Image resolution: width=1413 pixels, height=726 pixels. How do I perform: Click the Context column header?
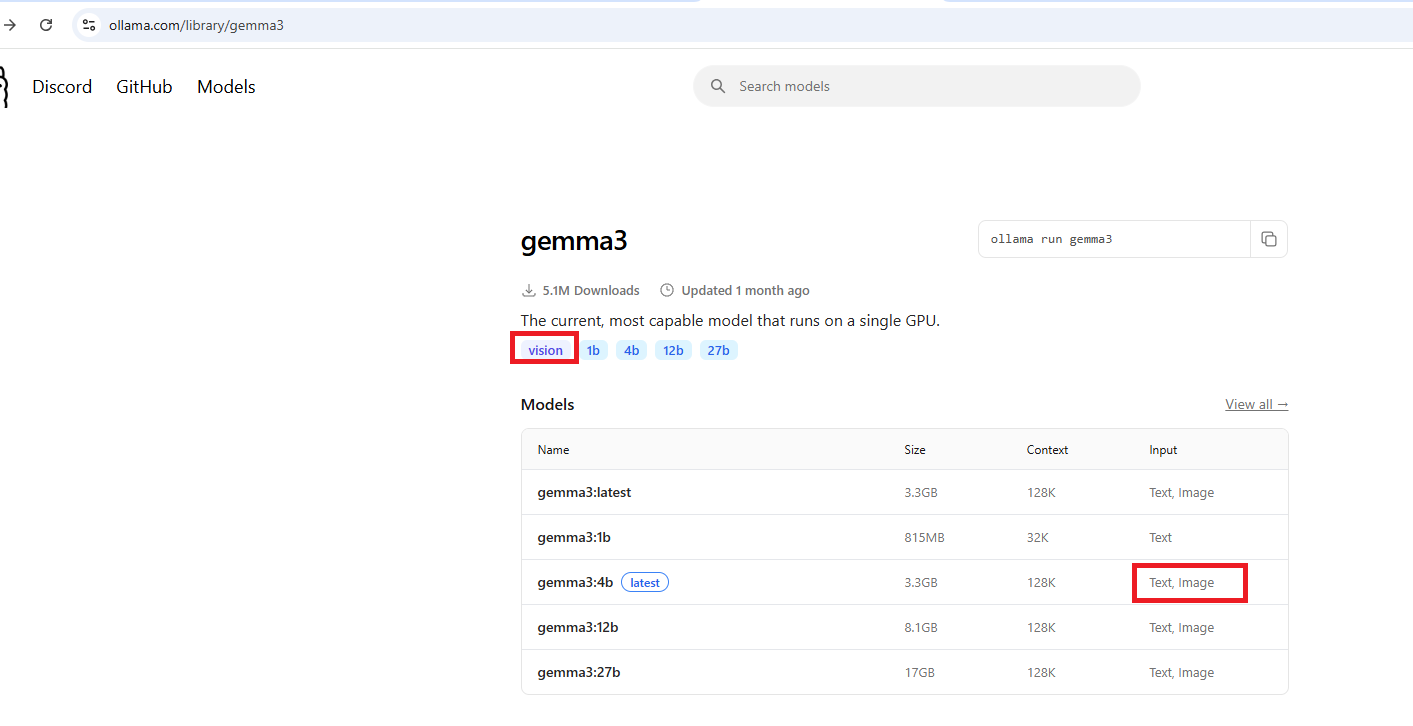click(1047, 450)
